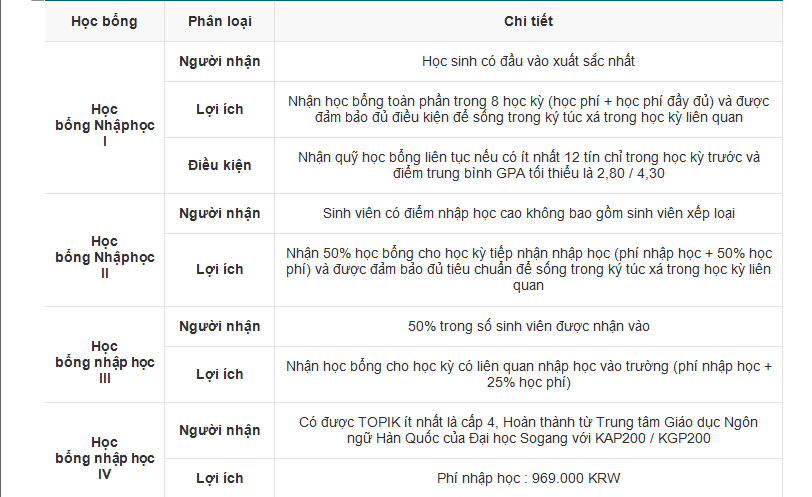
Task: Click text "50% trong số sinh viên được nhận vào"
Action: pyautogui.click(x=528, y=326)
